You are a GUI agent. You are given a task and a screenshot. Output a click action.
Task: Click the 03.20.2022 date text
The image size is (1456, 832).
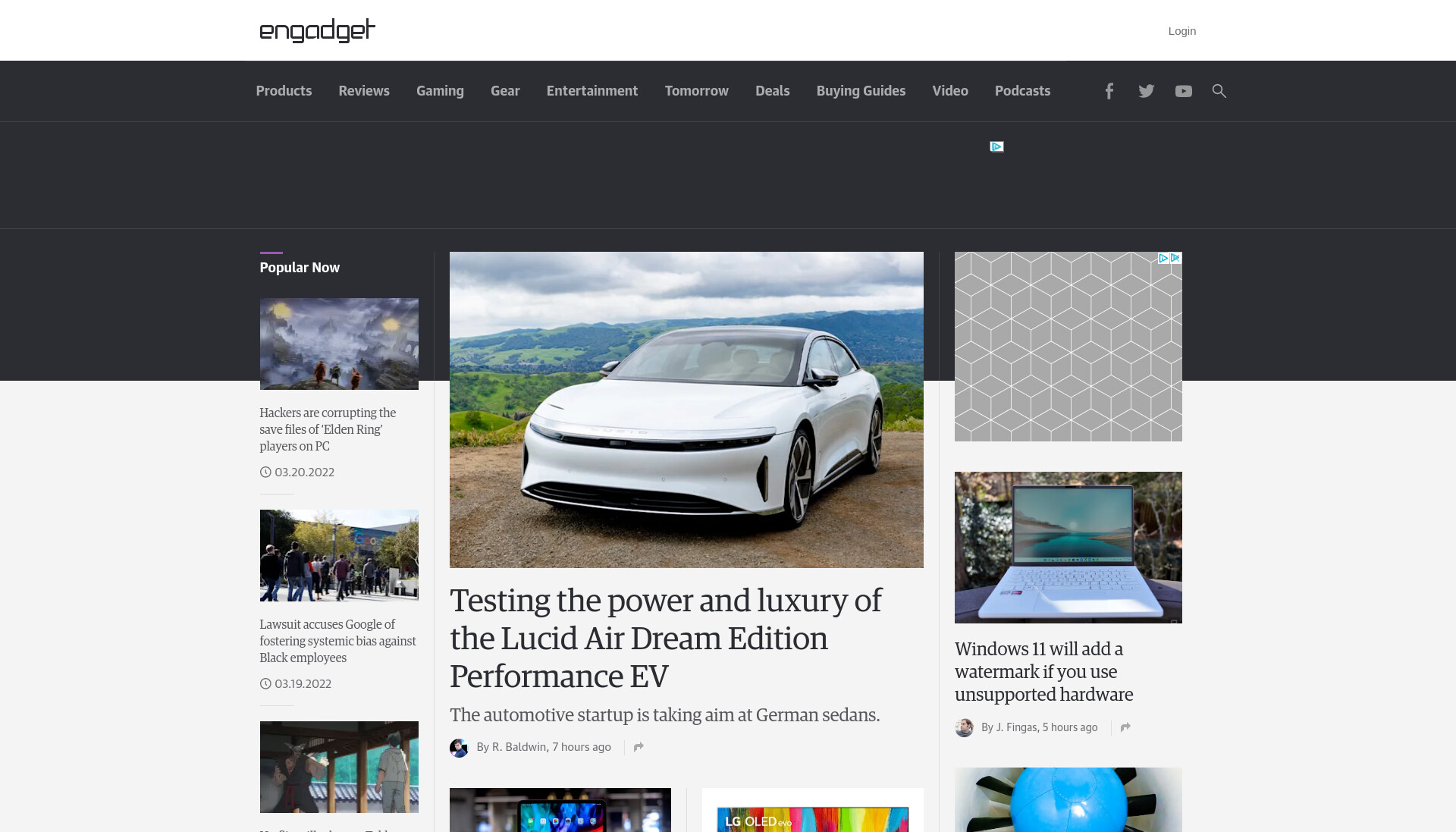click(304, 472)
